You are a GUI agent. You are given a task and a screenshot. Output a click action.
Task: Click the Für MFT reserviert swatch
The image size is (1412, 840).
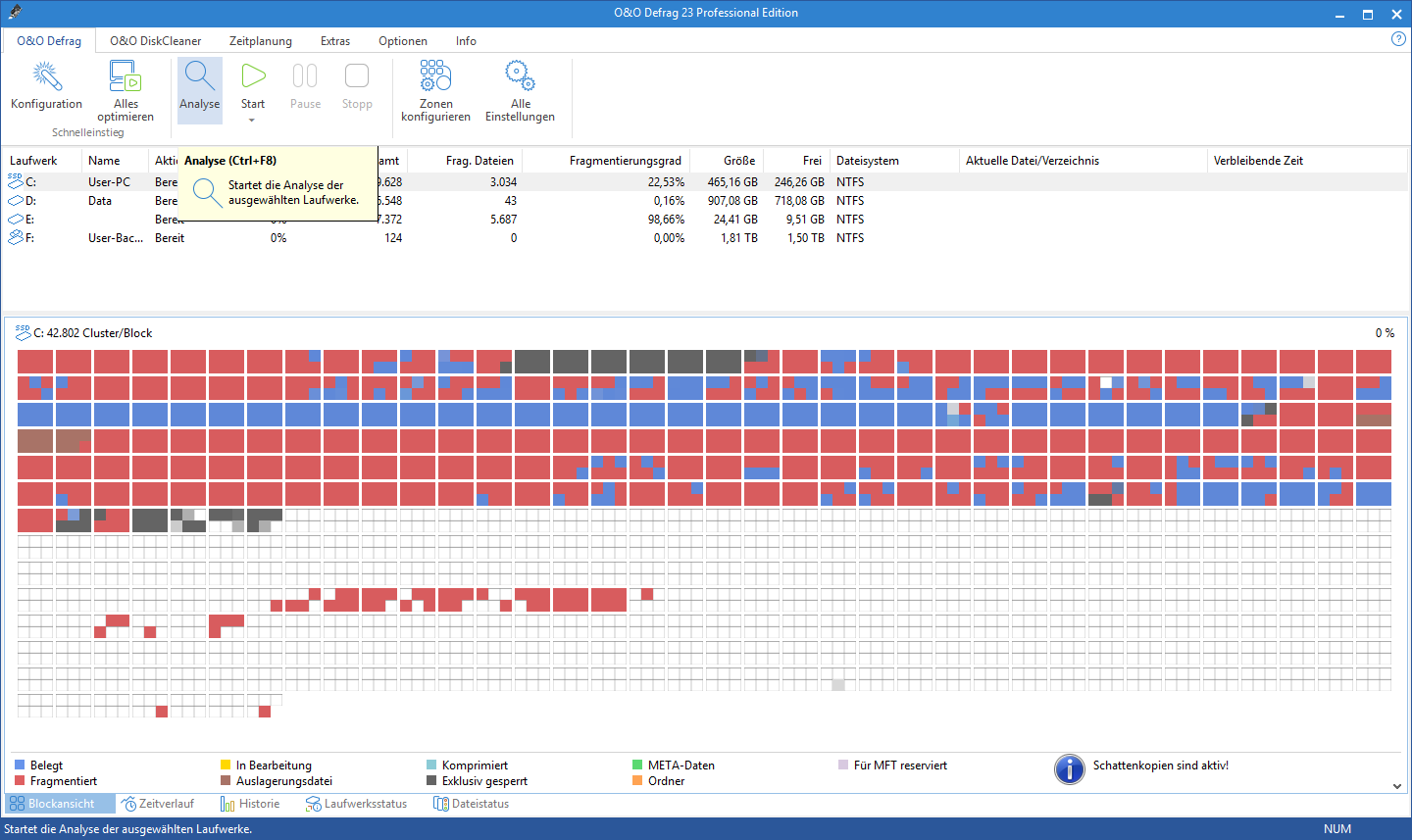tap(843, 765)
